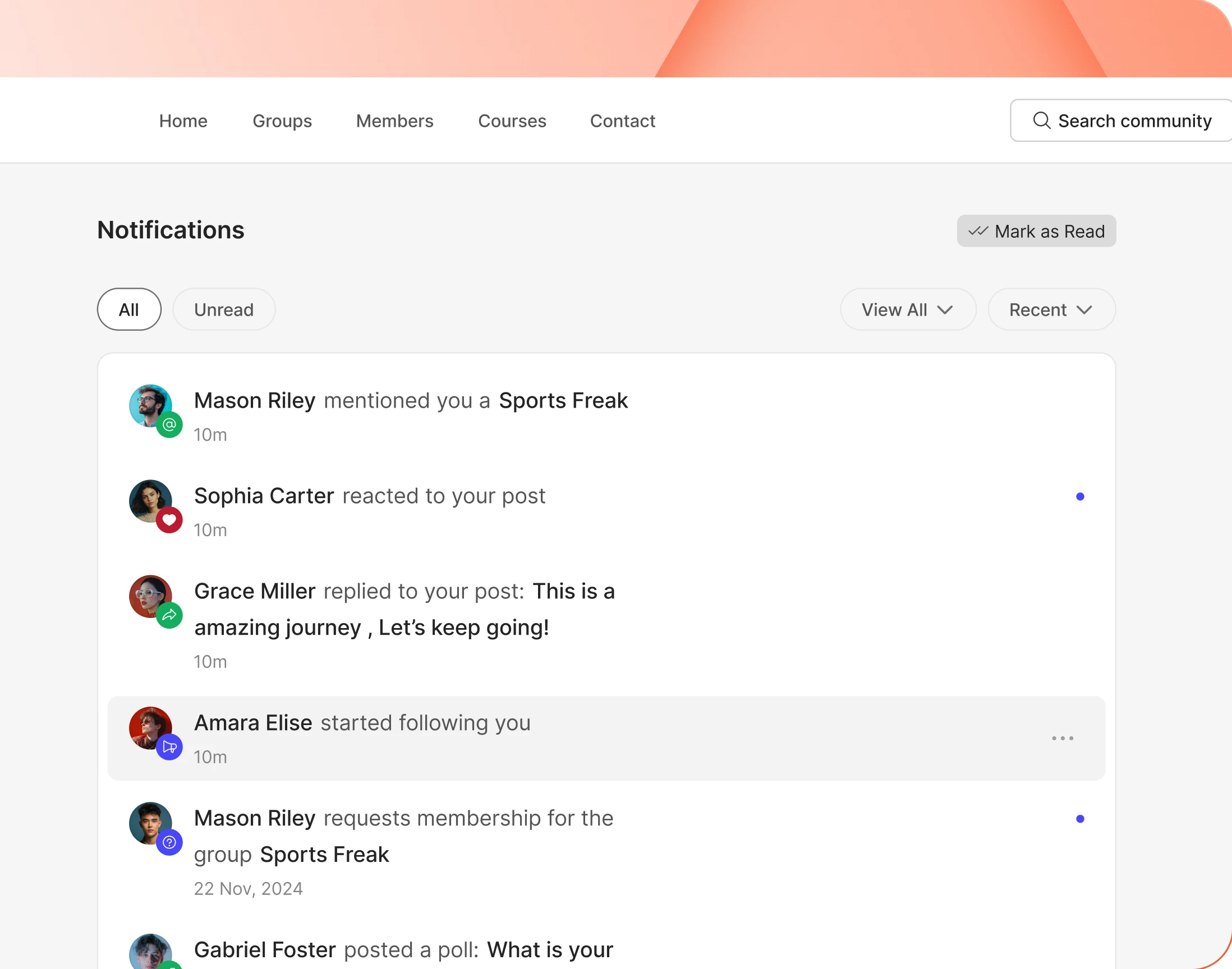Click unread dot on membership request notification

point(1080,819)
